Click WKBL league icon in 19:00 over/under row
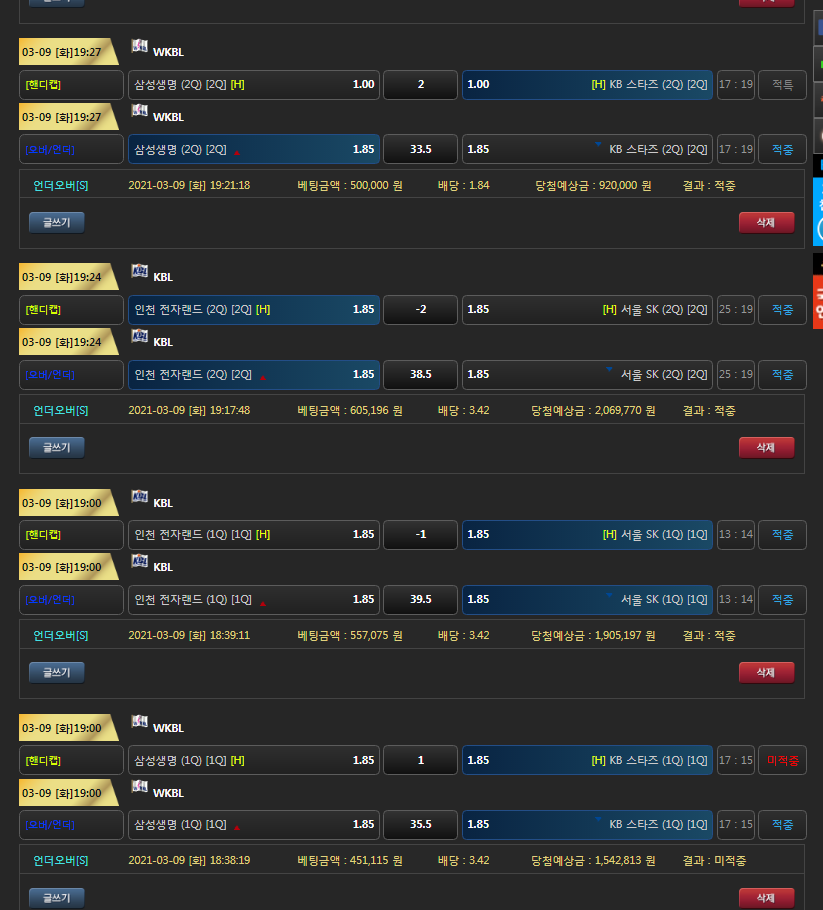 (x=139, y=788)
